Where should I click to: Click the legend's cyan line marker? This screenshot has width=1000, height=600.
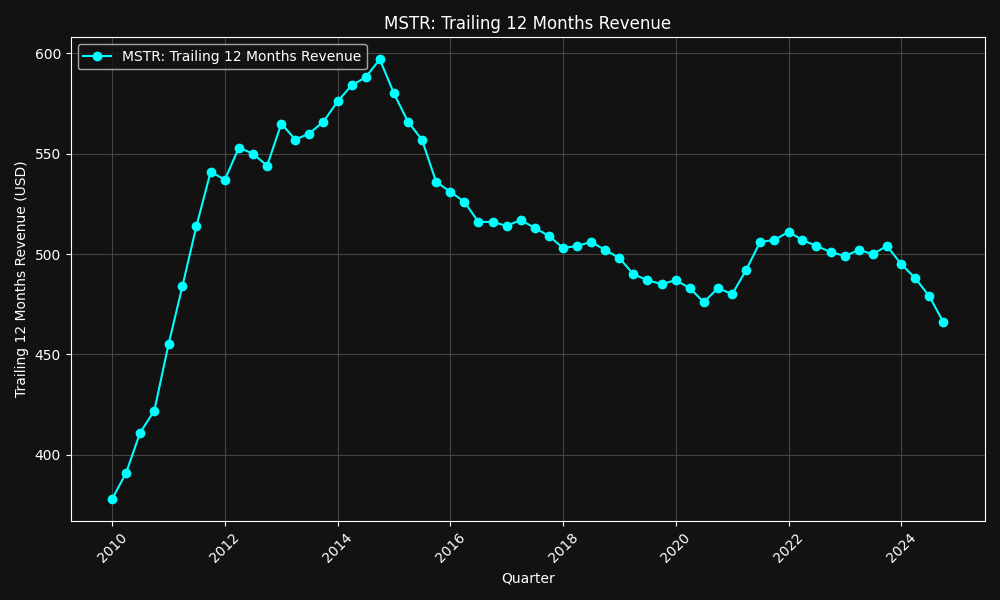pos(97,57)
